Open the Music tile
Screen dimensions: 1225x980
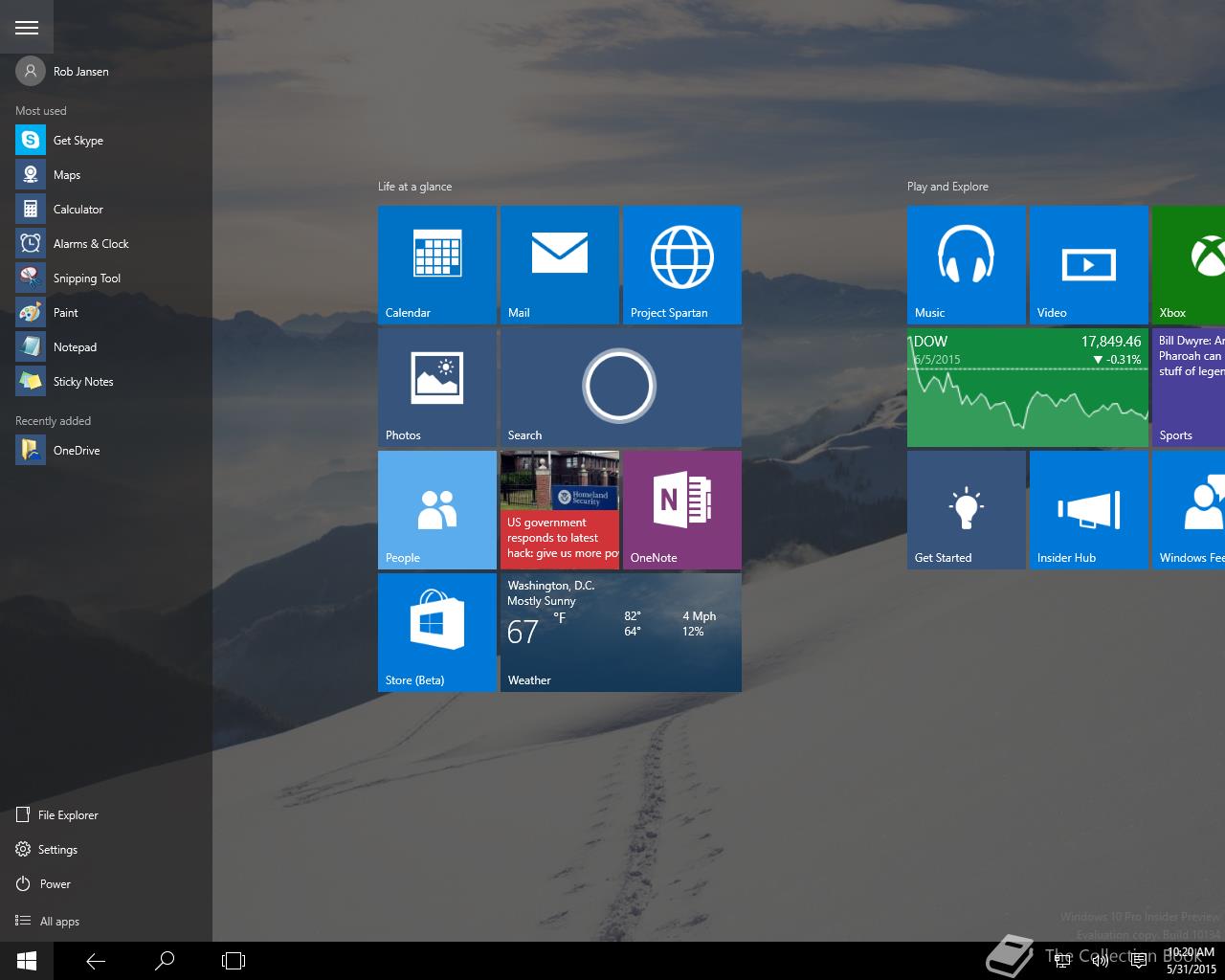click(967, 265)
